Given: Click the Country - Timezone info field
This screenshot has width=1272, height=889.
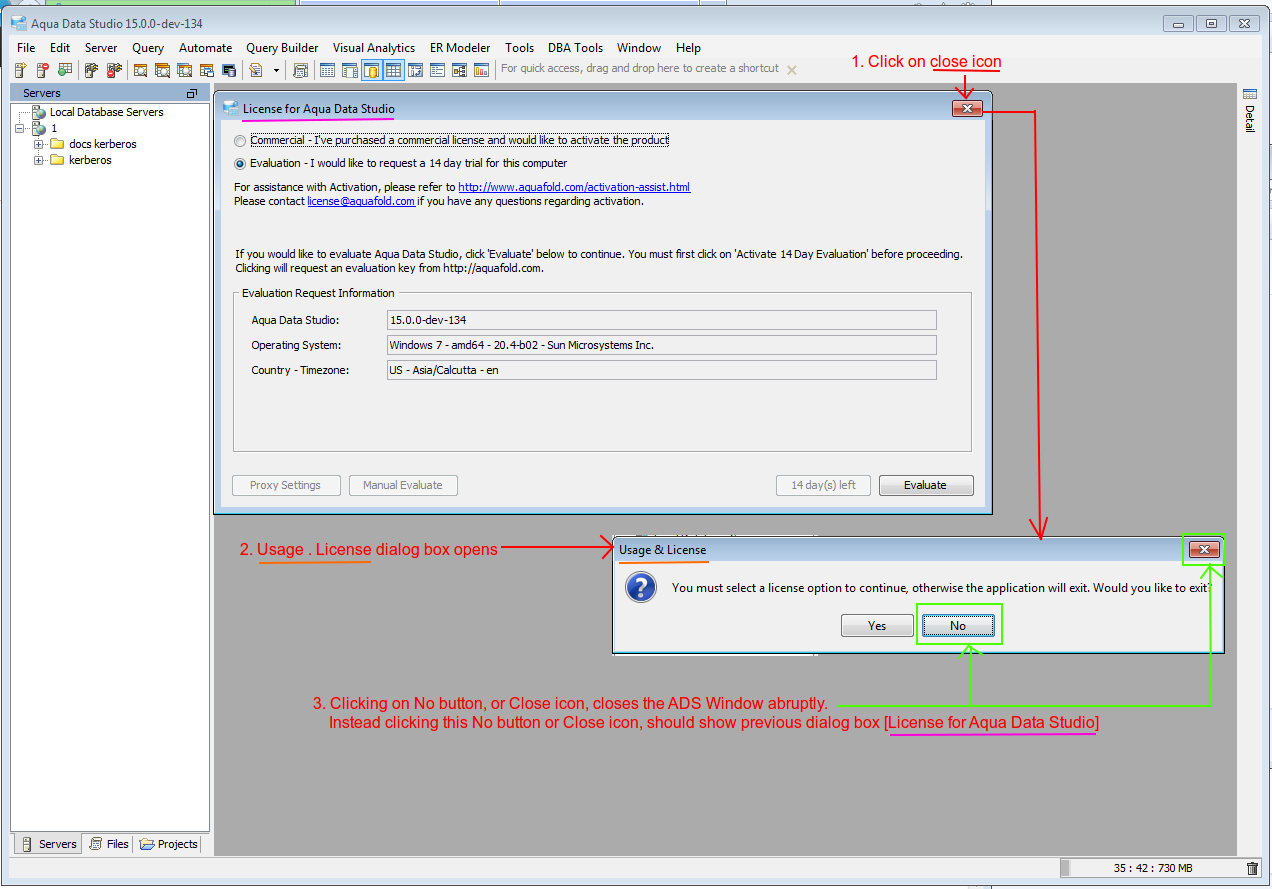Looking at the screenshot, I should click(x=662, y=370).
